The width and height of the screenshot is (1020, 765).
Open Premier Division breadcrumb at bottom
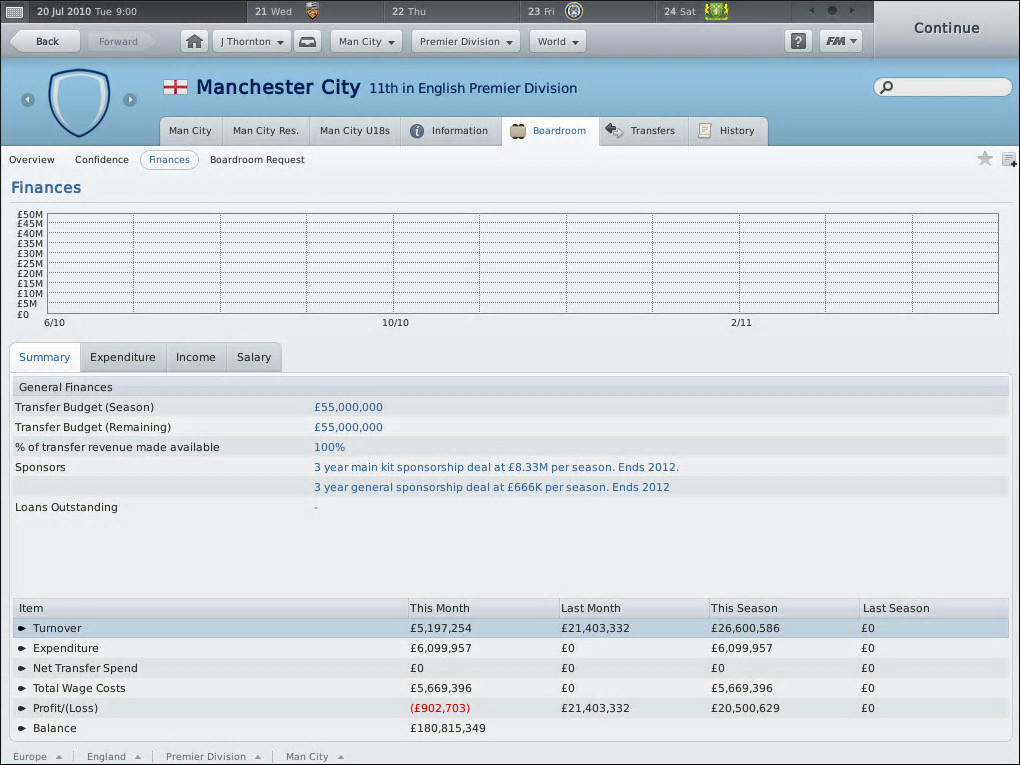213,757
